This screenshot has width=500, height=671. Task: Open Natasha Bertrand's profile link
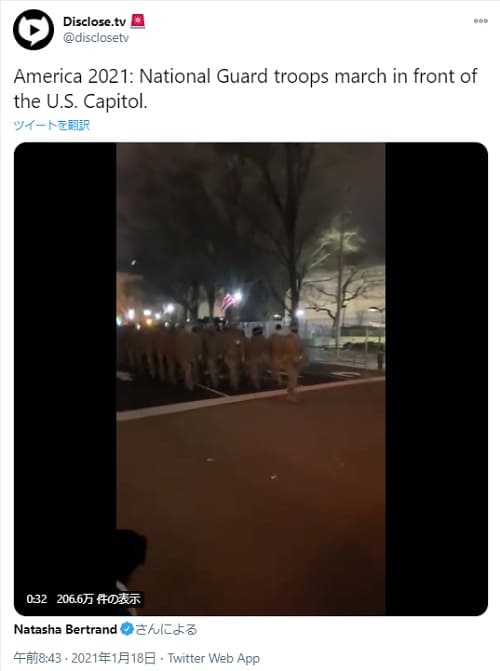(x=65, y=629)
